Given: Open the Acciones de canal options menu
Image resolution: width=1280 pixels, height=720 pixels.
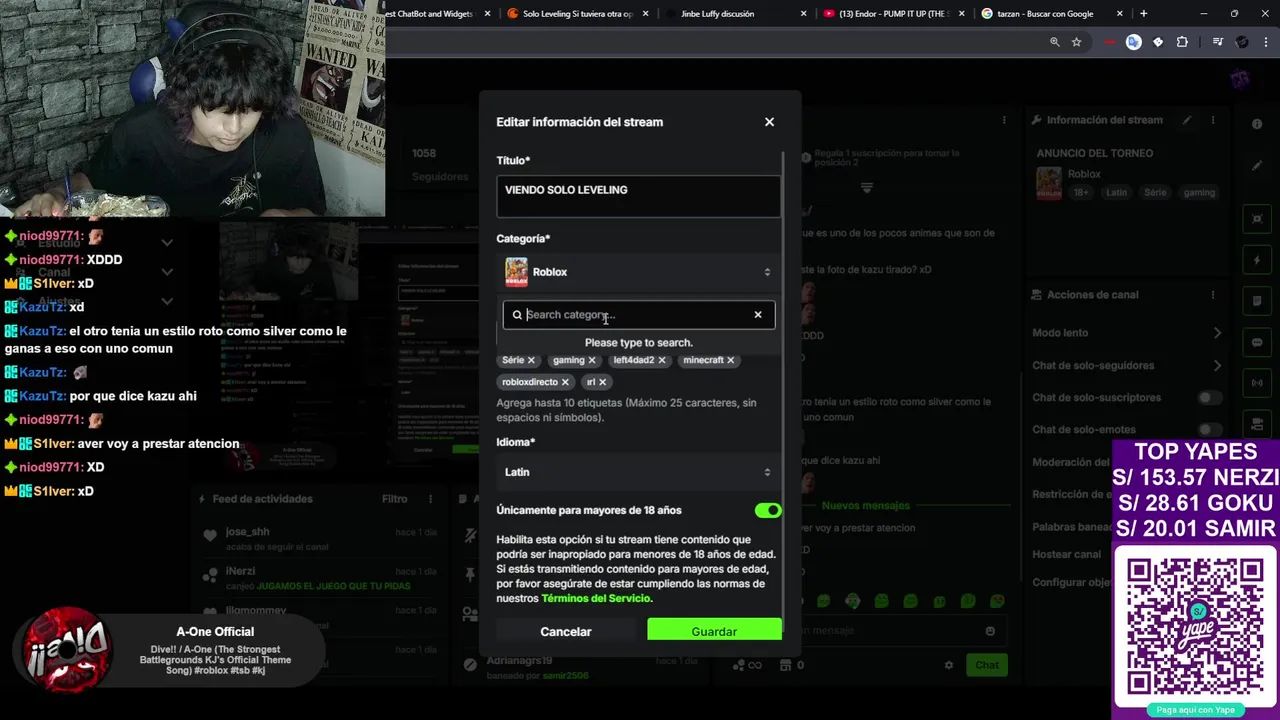Looking at the screenshot, I should tap(1213, 295).
